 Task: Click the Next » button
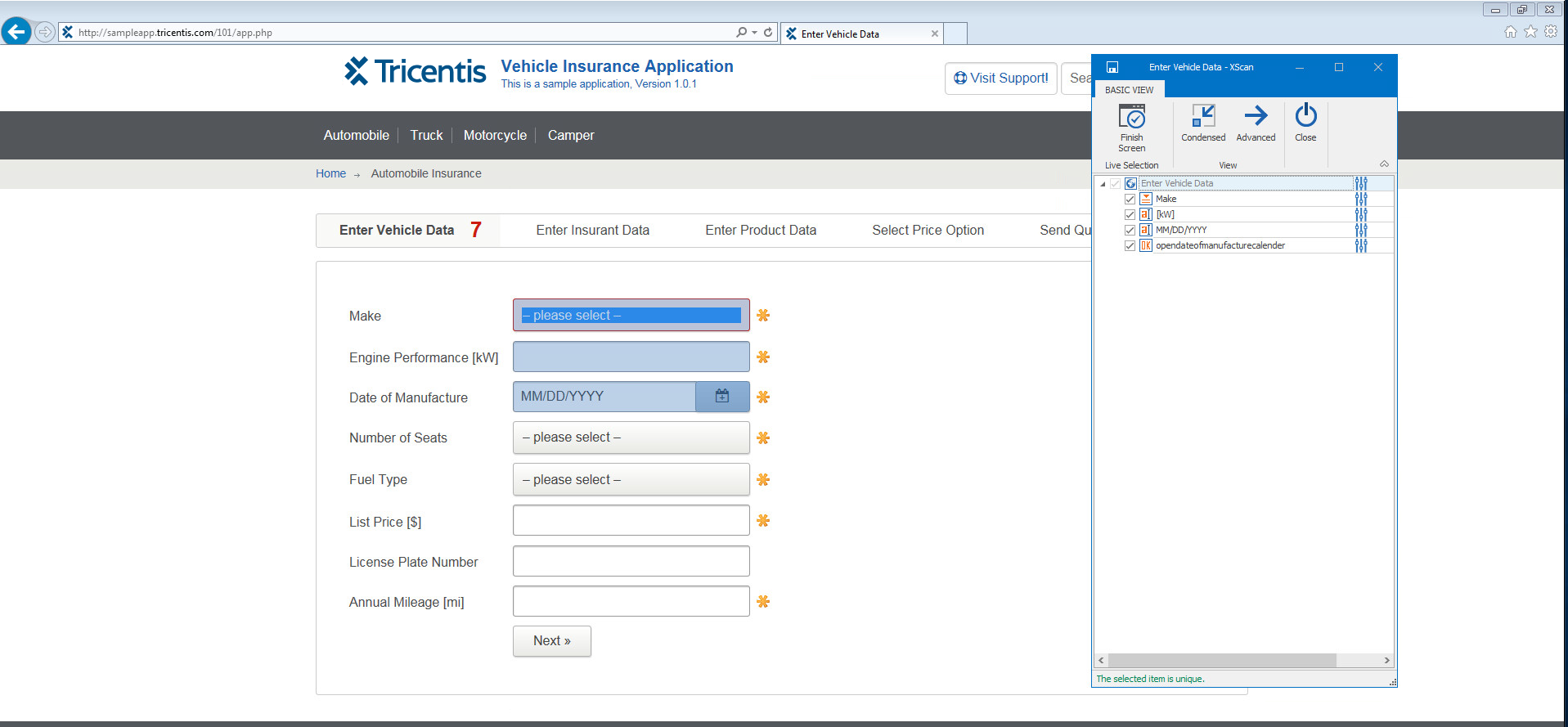tap(551, 641)
